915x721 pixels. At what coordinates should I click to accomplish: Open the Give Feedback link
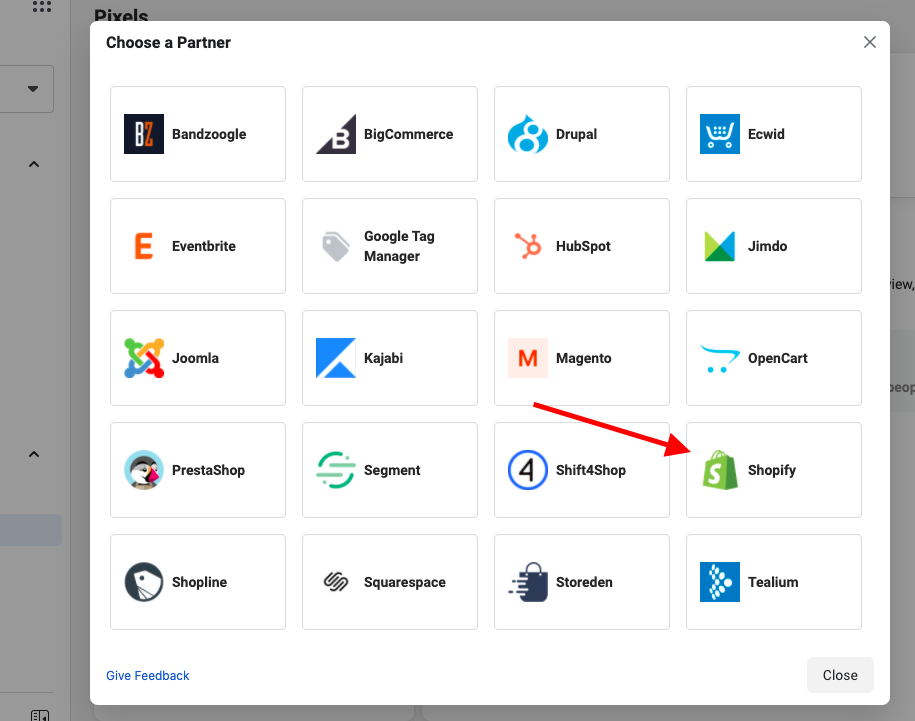[148, 676]
